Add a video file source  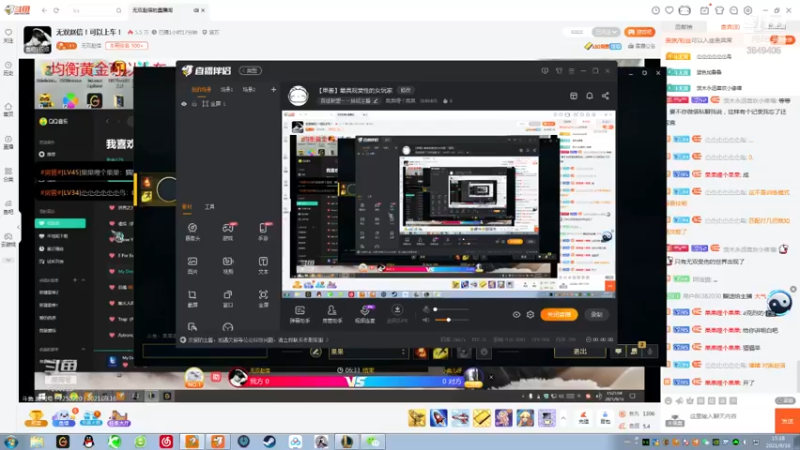tap(228, 265)
